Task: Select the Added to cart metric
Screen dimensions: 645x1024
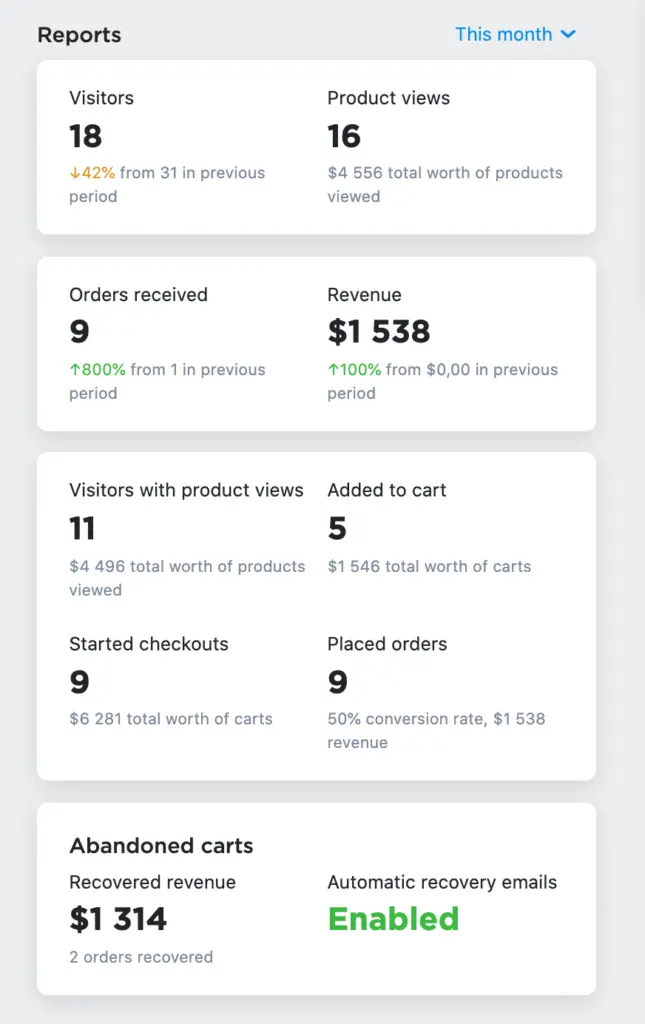Action: point(386,490)
